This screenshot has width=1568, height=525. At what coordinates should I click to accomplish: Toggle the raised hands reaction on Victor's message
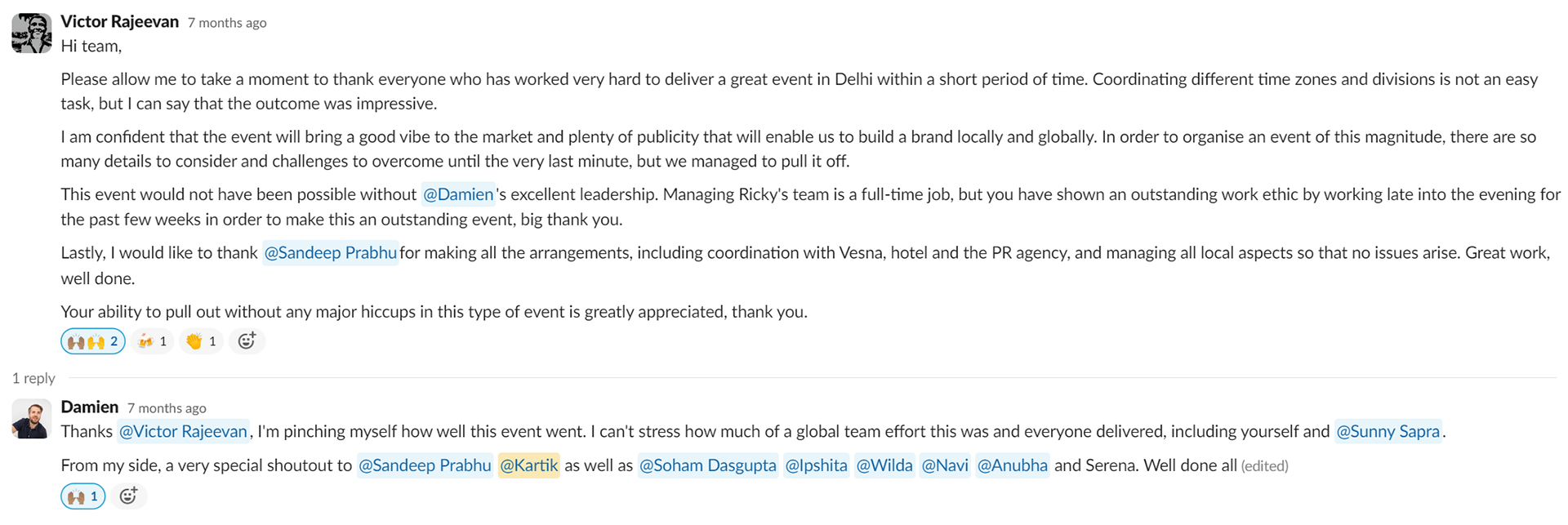point(92,341)
